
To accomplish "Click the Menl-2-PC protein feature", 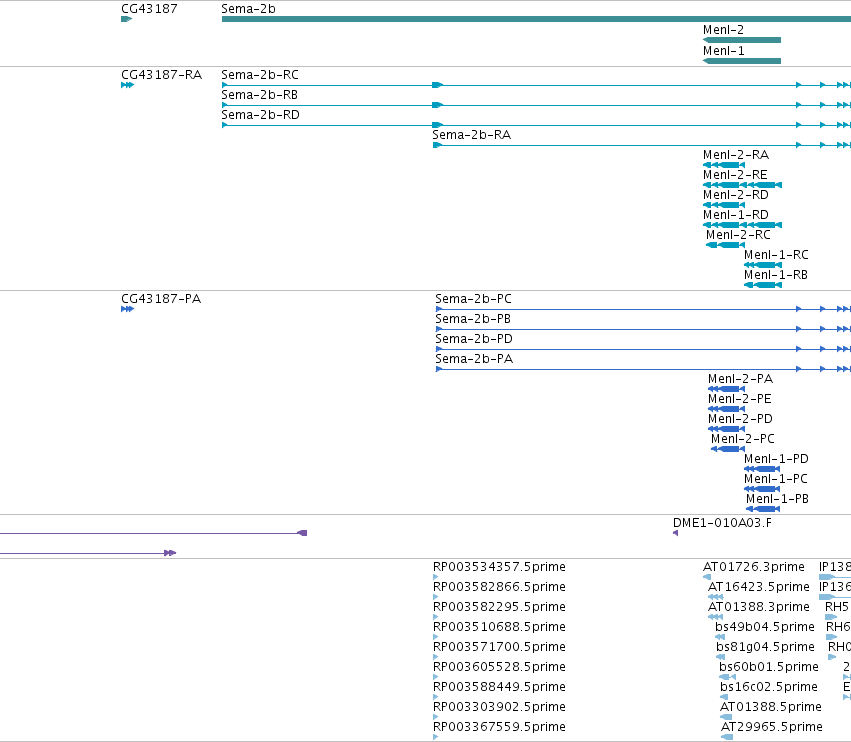I will tap(728, 449).
